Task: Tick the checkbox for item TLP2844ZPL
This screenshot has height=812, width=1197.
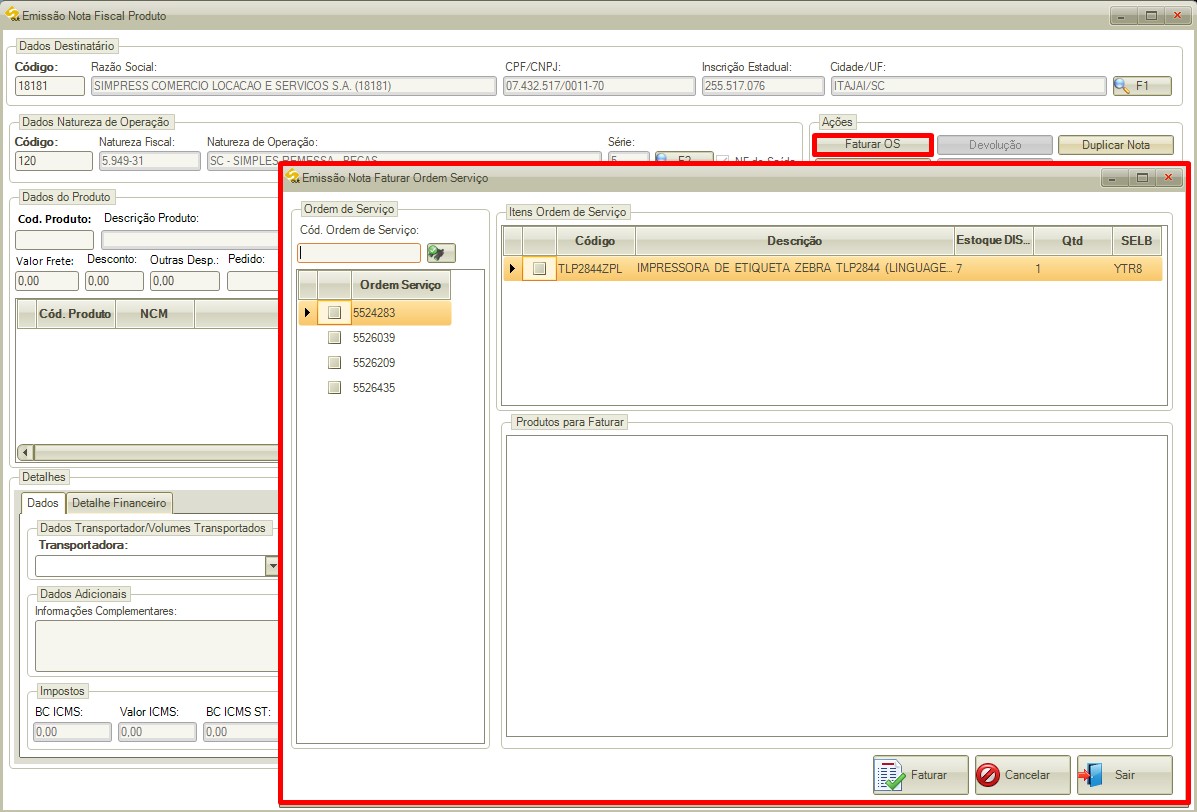Action: point(540,269)
